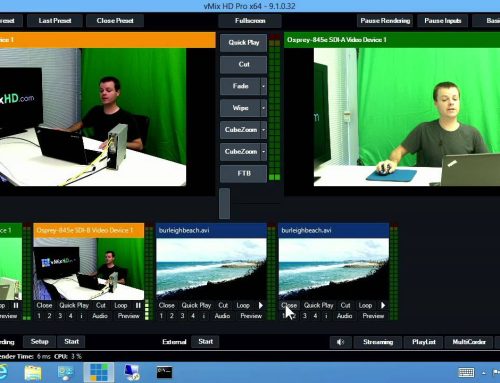The height and width of the screenshot is (383, 500).
Task: Close the Osprey SDI-B Video Device input
Action: (x=44, y=305)
